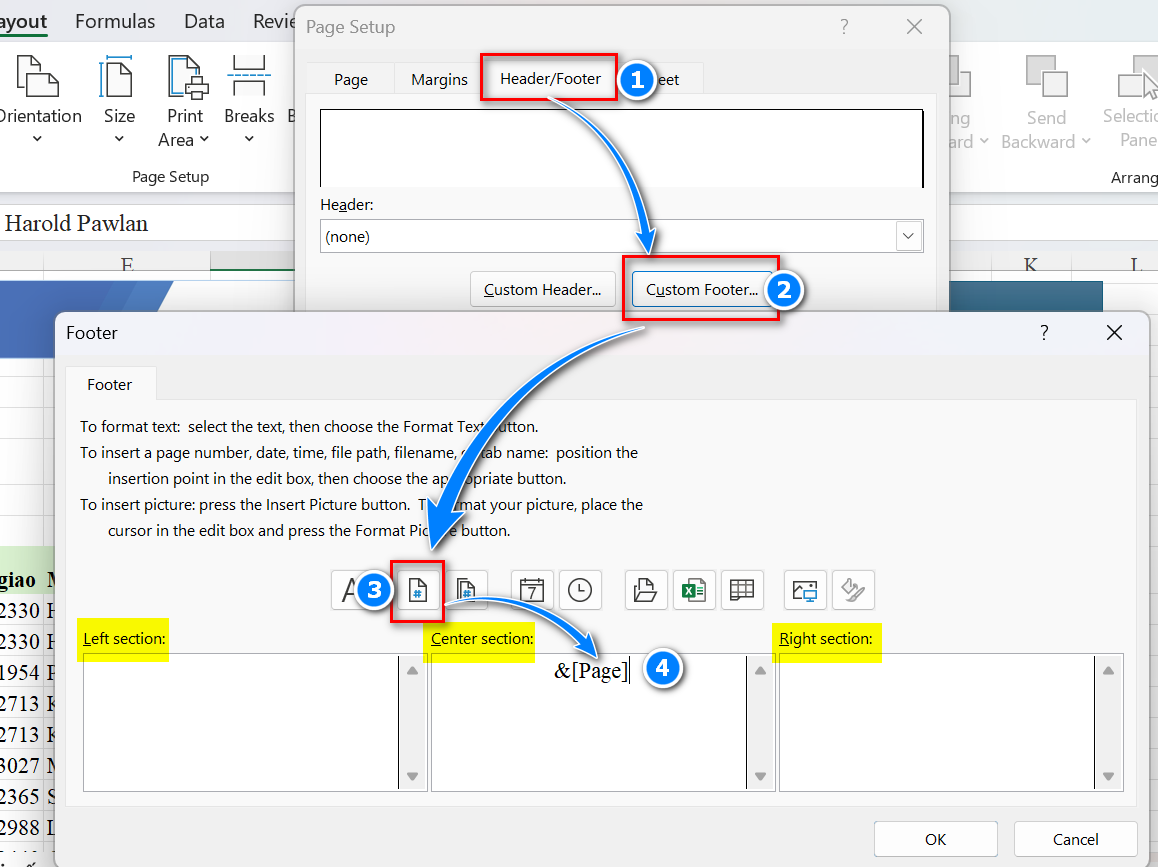Click the Insert Page Number button
This screenshot has width=1158, height=867.
click(x=417, y=590)
